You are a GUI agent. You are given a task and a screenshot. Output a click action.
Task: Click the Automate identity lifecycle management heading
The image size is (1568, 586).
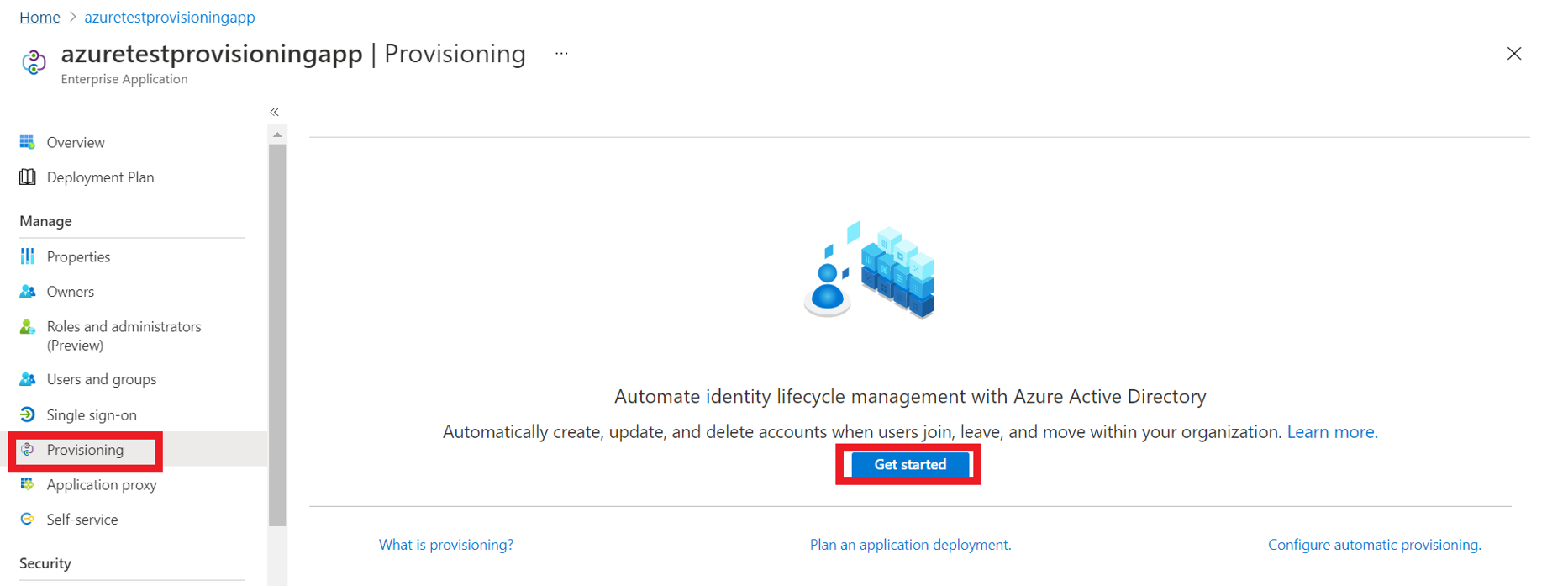pos(910,396)
